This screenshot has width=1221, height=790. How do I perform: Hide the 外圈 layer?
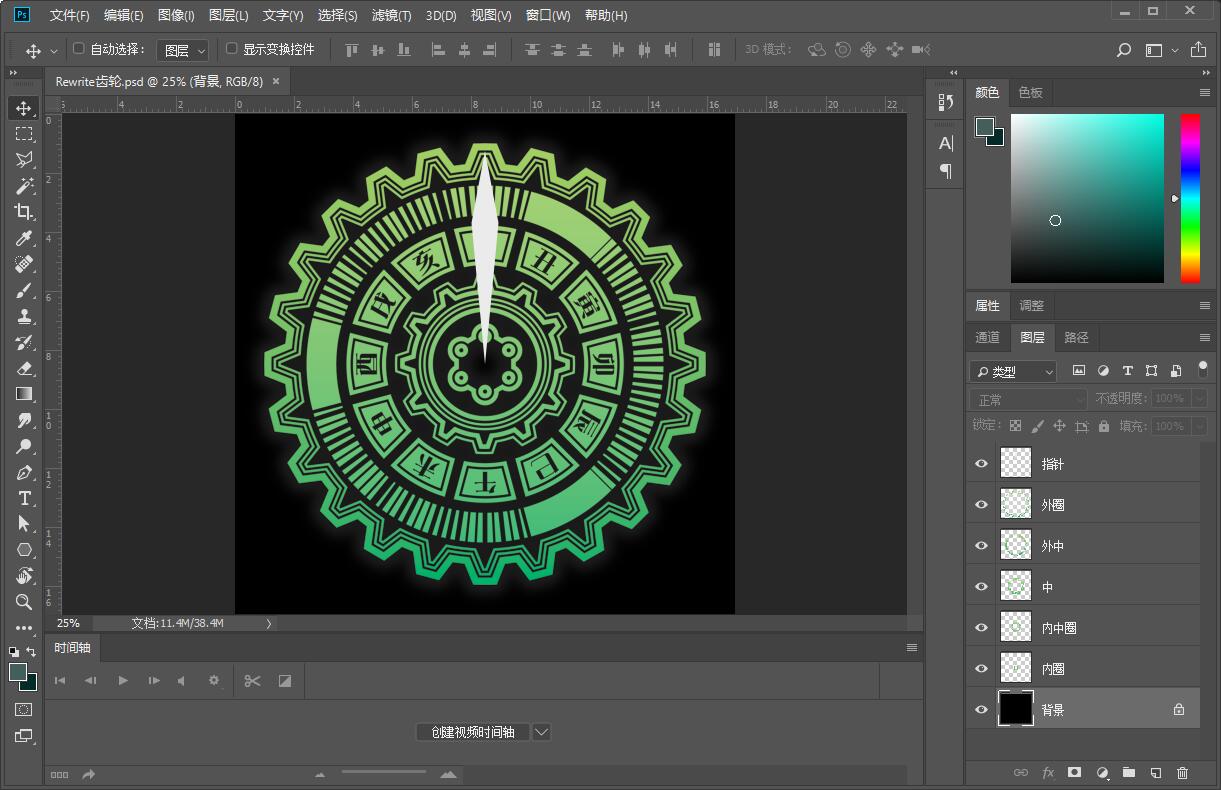click(x=981, y=505)
